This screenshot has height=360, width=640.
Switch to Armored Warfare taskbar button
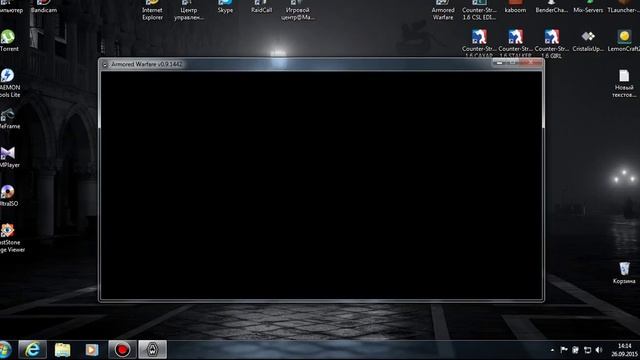coord(152,350)
